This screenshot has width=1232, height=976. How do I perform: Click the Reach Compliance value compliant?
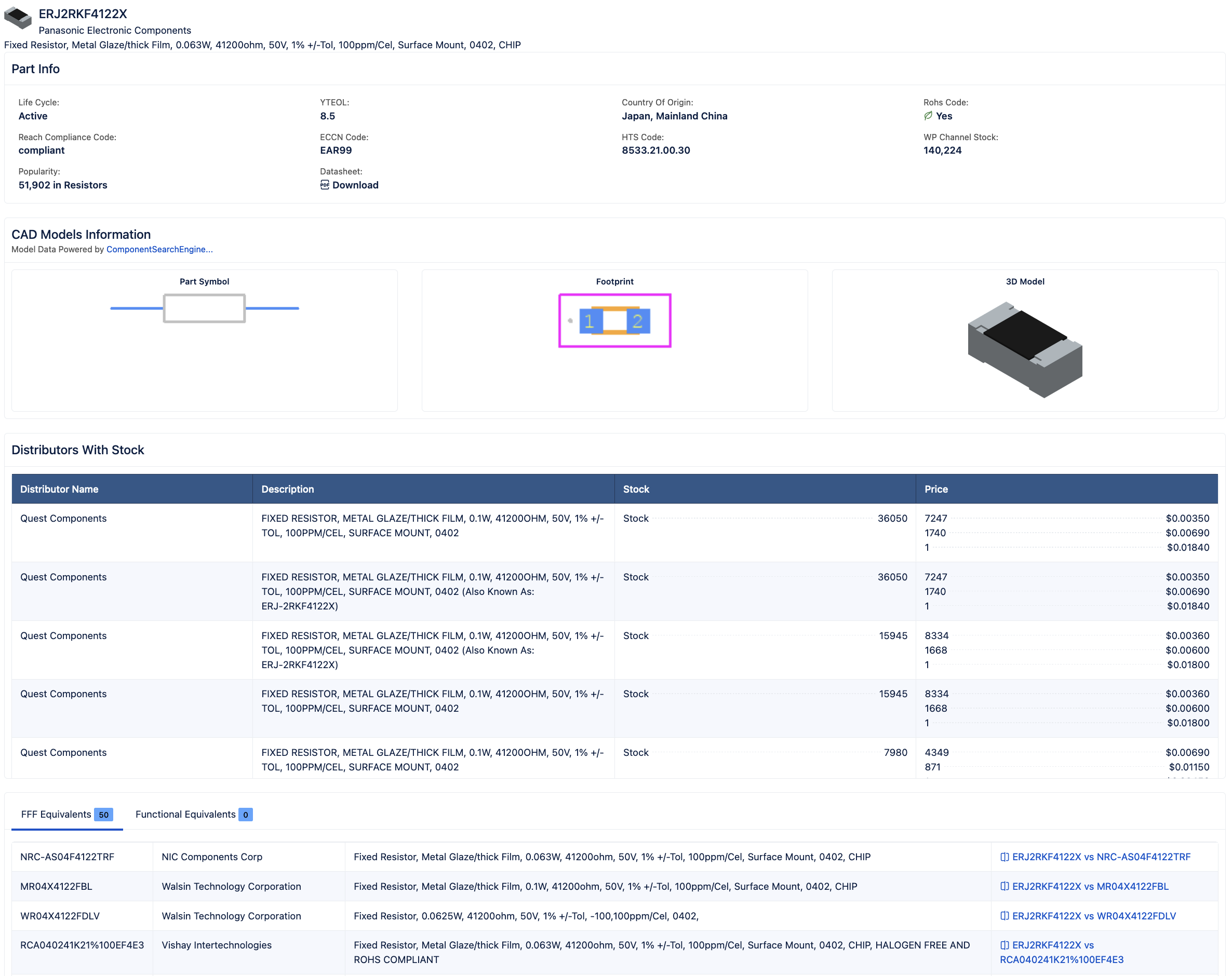(42, 150)
